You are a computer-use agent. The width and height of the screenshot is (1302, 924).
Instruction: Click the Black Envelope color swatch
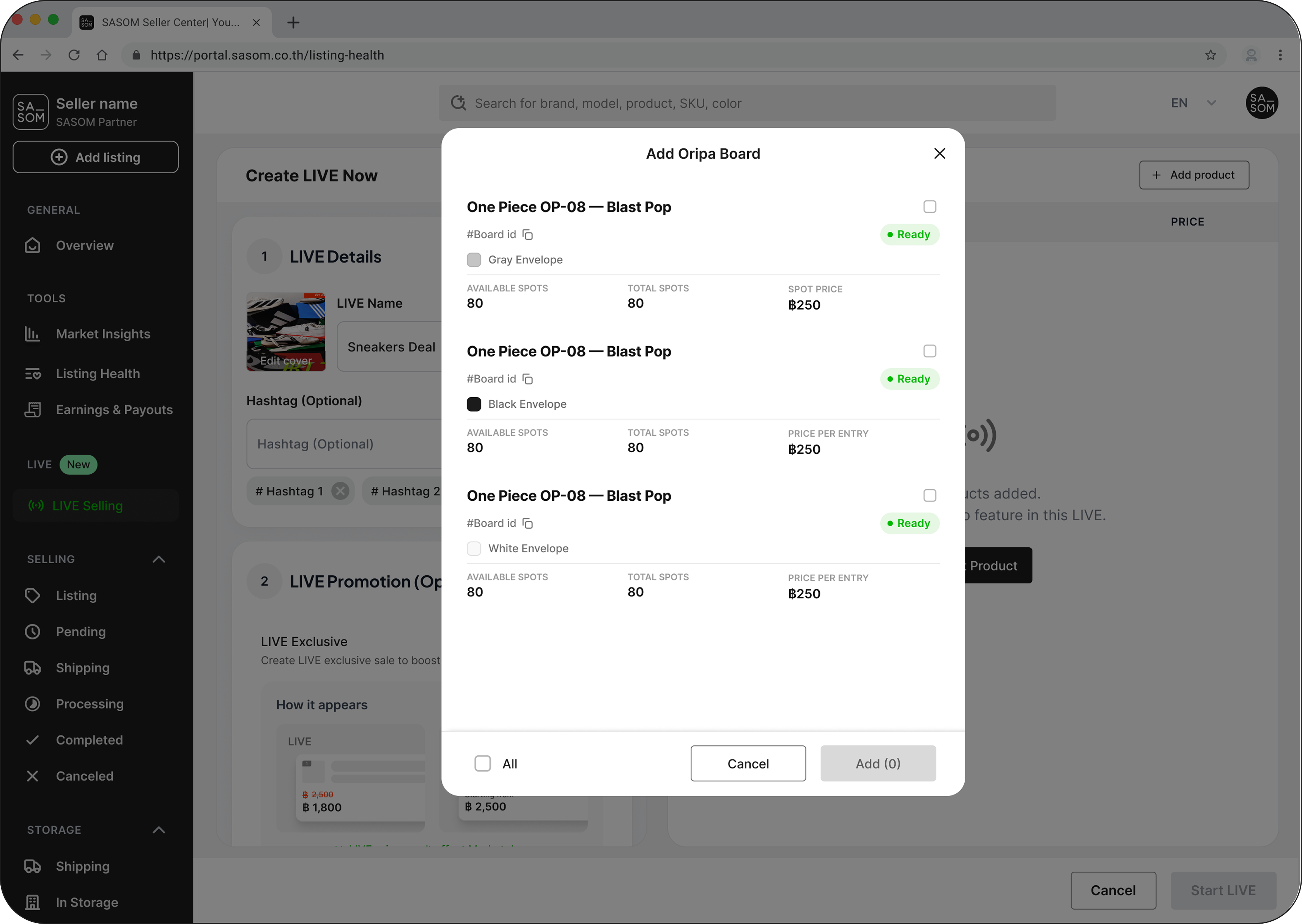(x=474, y=404)
